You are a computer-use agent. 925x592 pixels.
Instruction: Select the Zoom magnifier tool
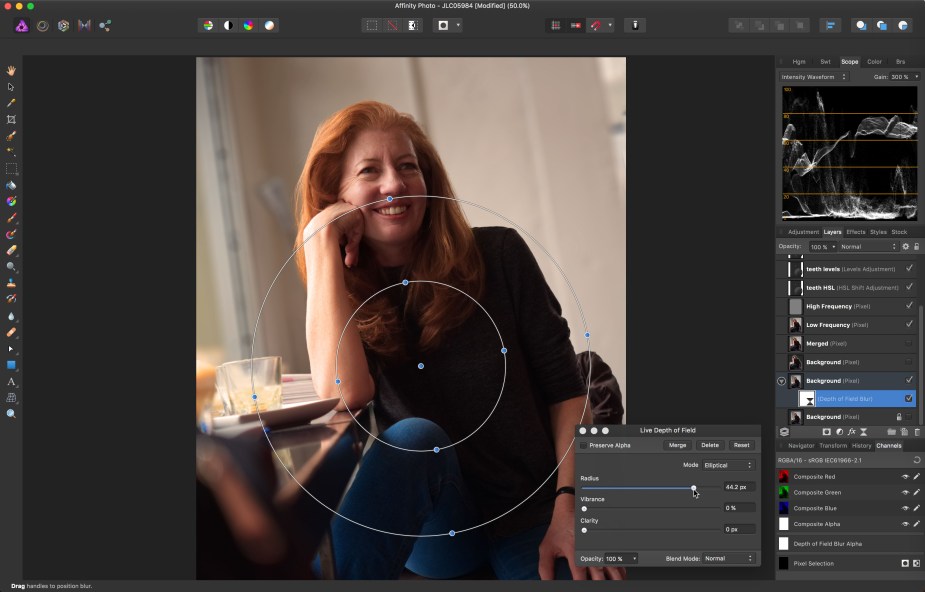pyautogui.click(x=11, y=414)
